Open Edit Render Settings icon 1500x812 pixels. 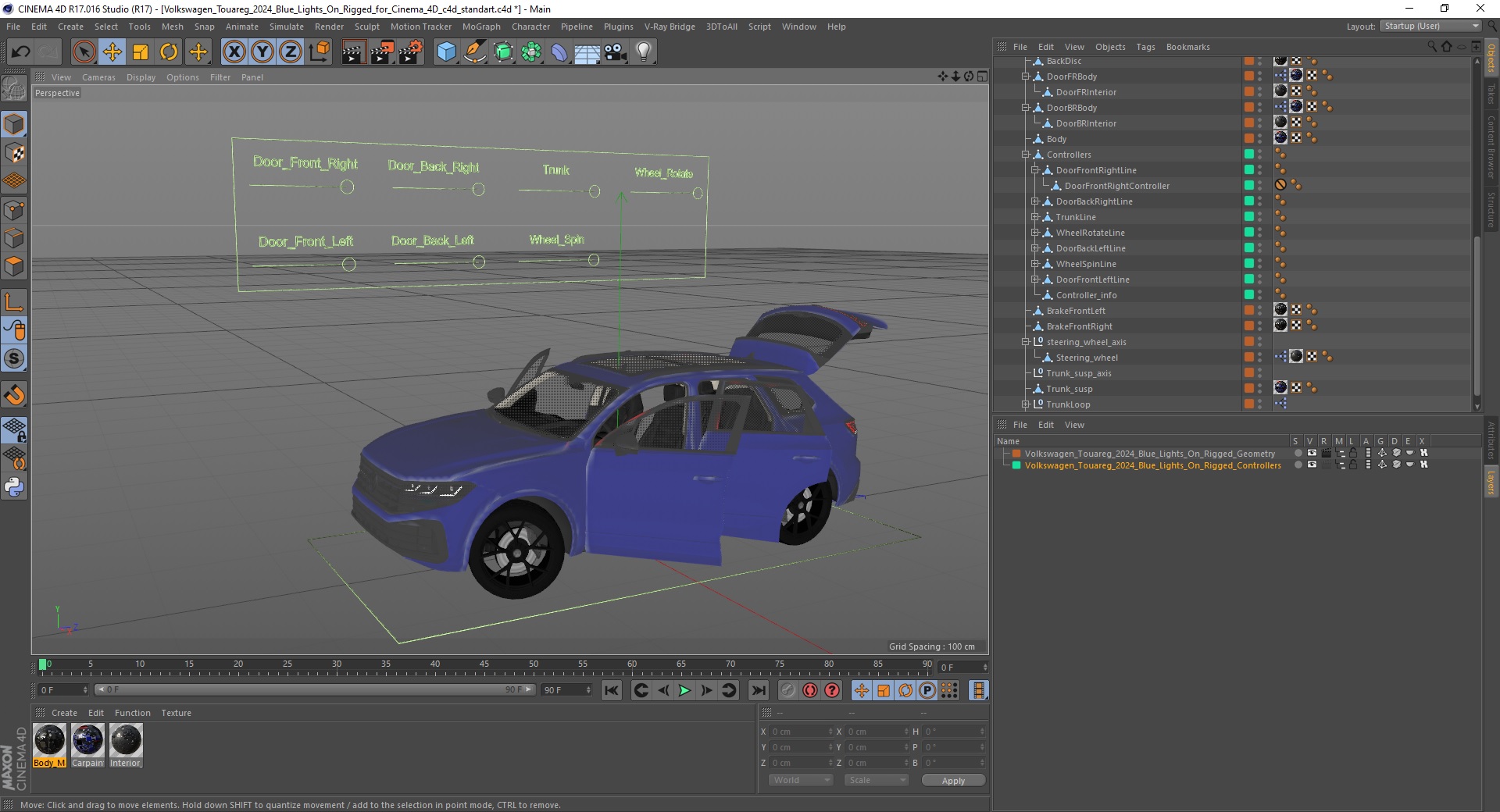[x=411, y=52]
